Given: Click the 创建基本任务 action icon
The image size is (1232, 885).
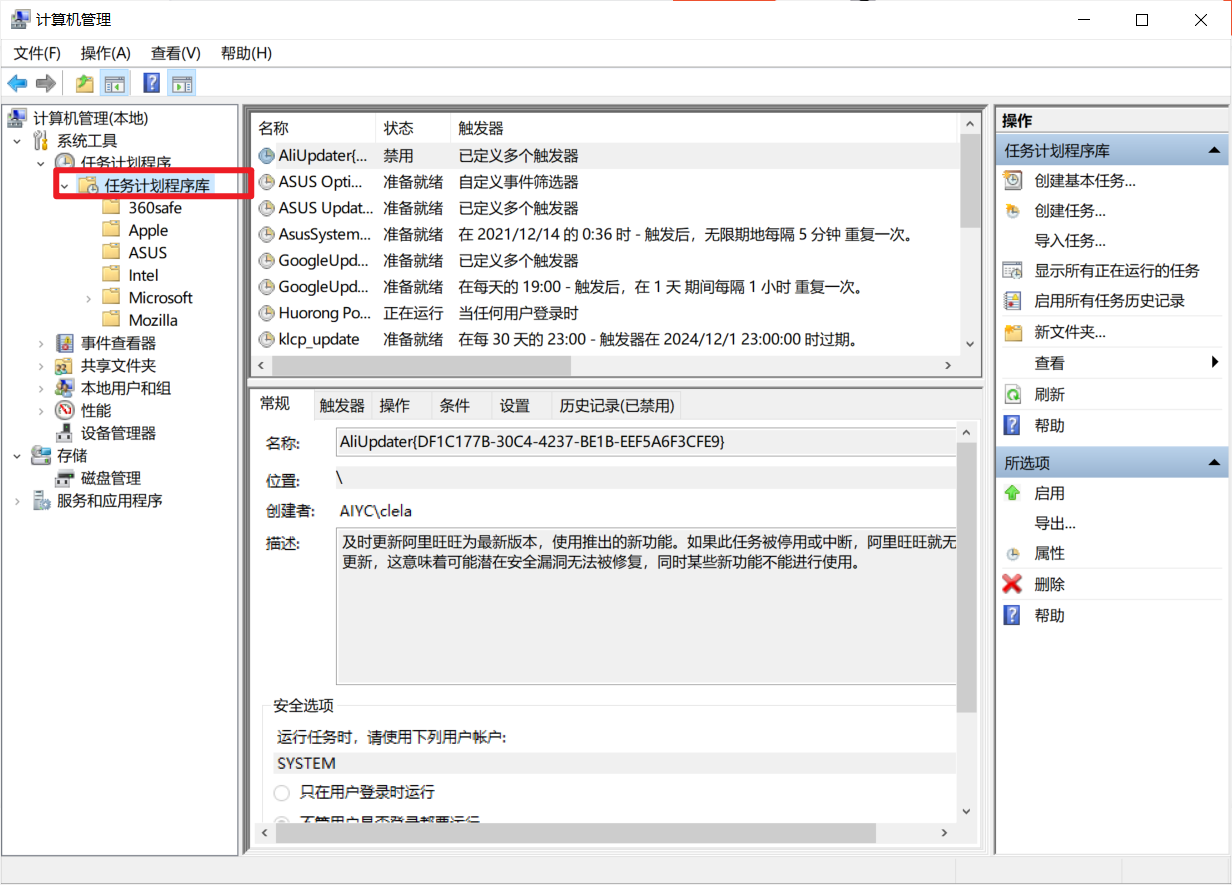Looking at the screenshot, I should 1013,180.
